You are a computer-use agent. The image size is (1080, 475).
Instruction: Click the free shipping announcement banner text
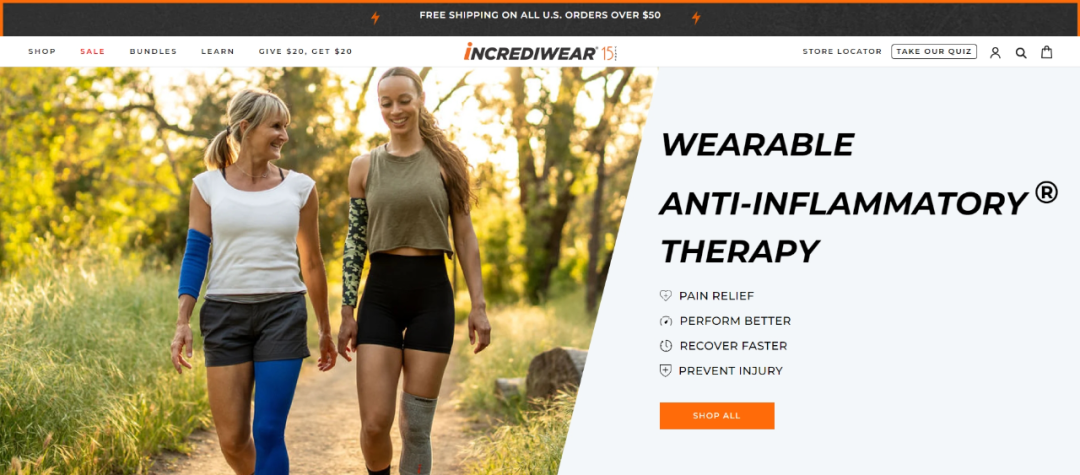pyautogui.click(x=540, y=15)
